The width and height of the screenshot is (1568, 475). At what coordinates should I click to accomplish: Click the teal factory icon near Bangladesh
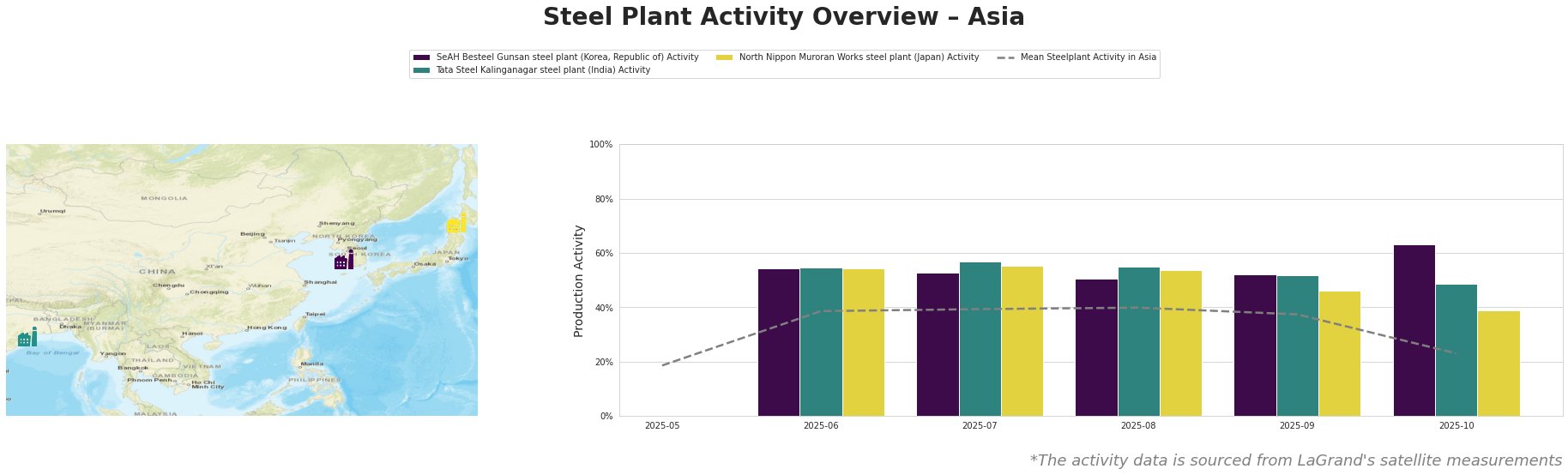coord(27,338)
